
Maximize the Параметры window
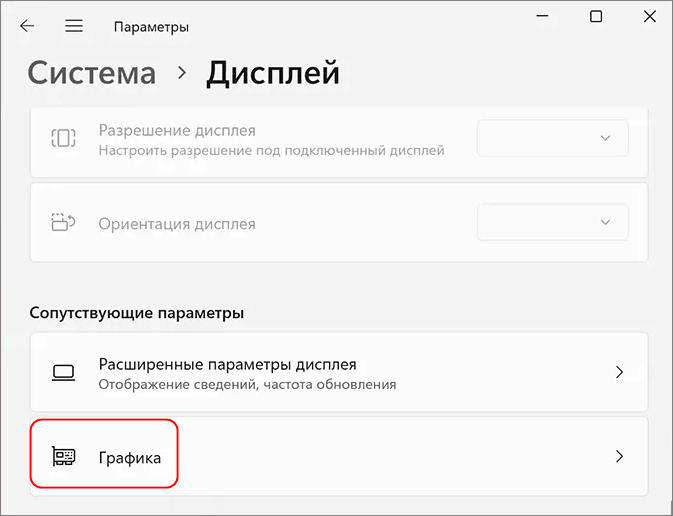tap(596, 16)
